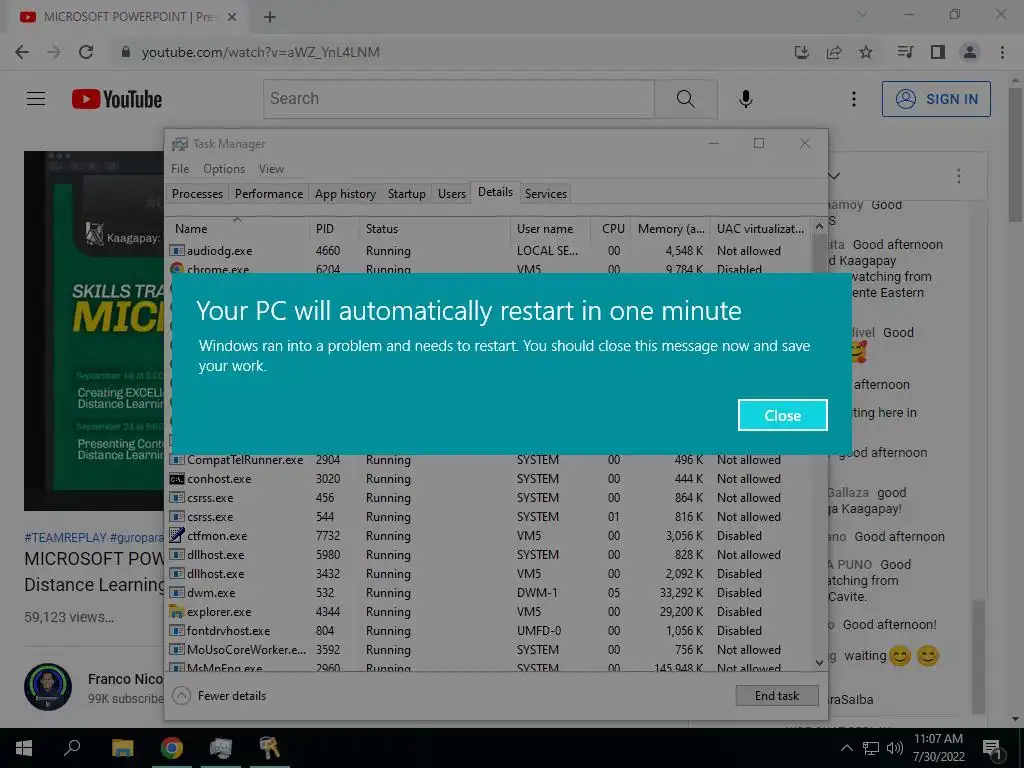
Task: Close the MICROSOFT POWERPOINT tab
Action: 232,17
